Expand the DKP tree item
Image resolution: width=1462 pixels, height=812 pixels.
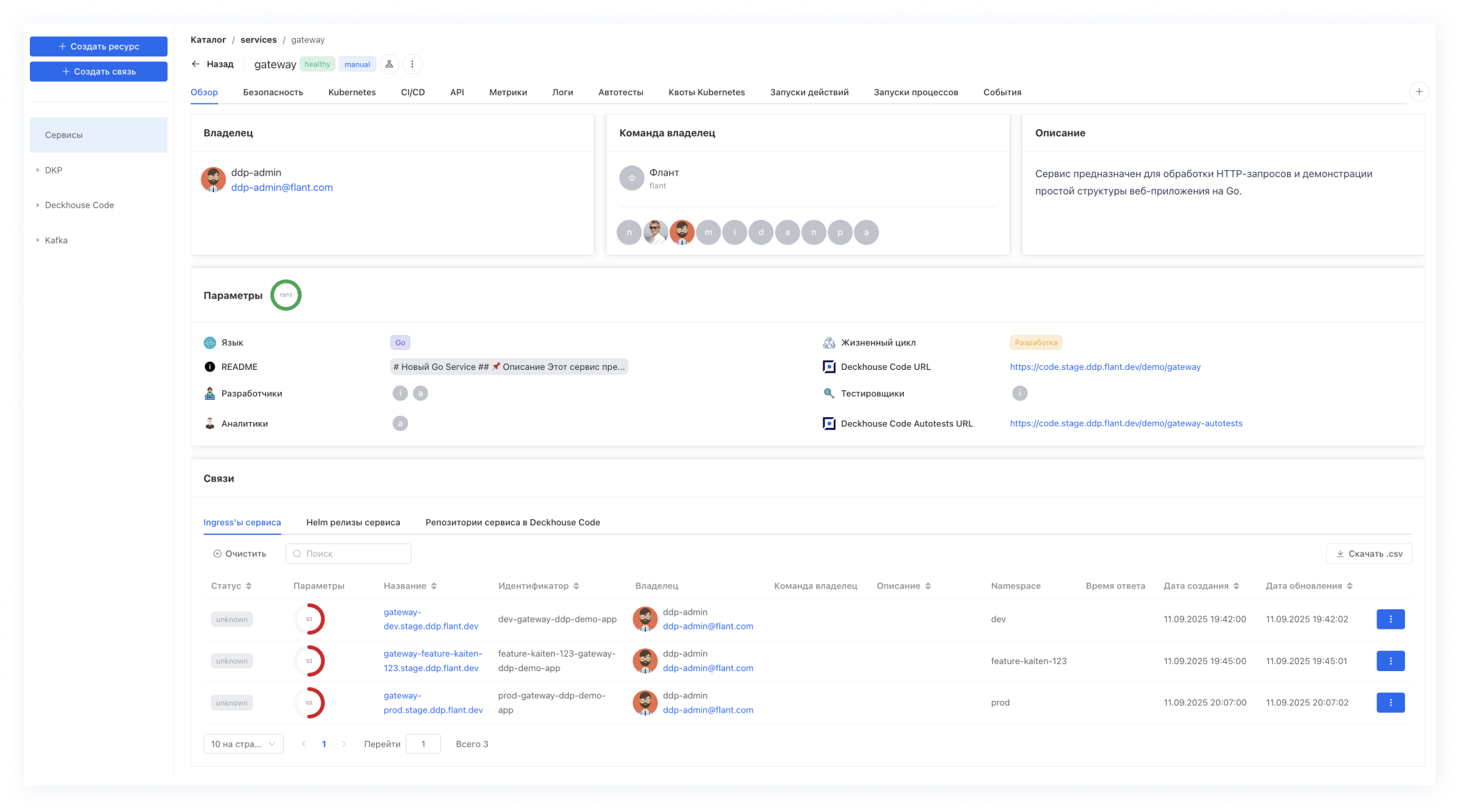(x=37, y=170)
